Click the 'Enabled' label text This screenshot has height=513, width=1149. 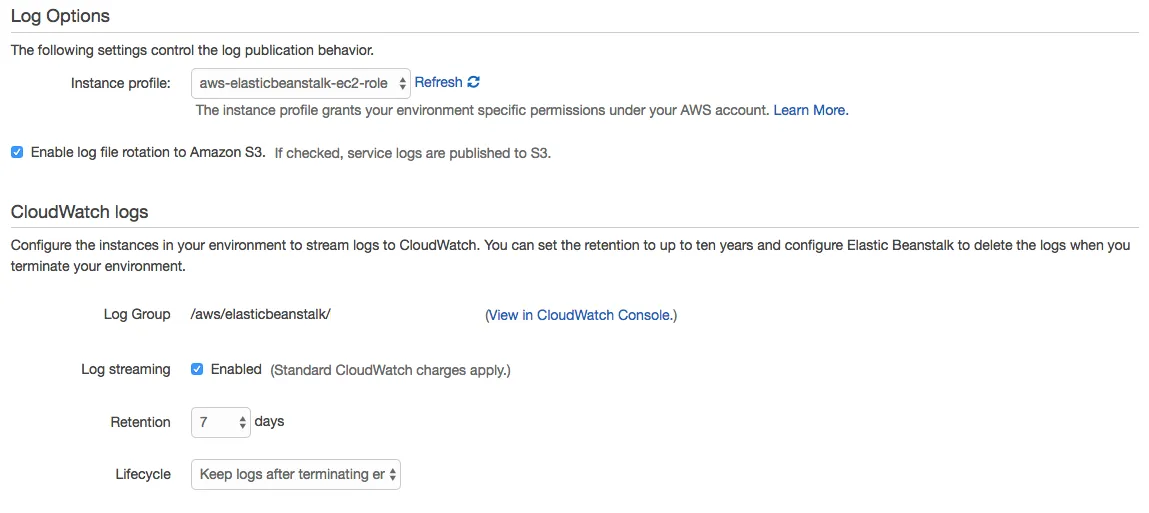pos(236,369)
